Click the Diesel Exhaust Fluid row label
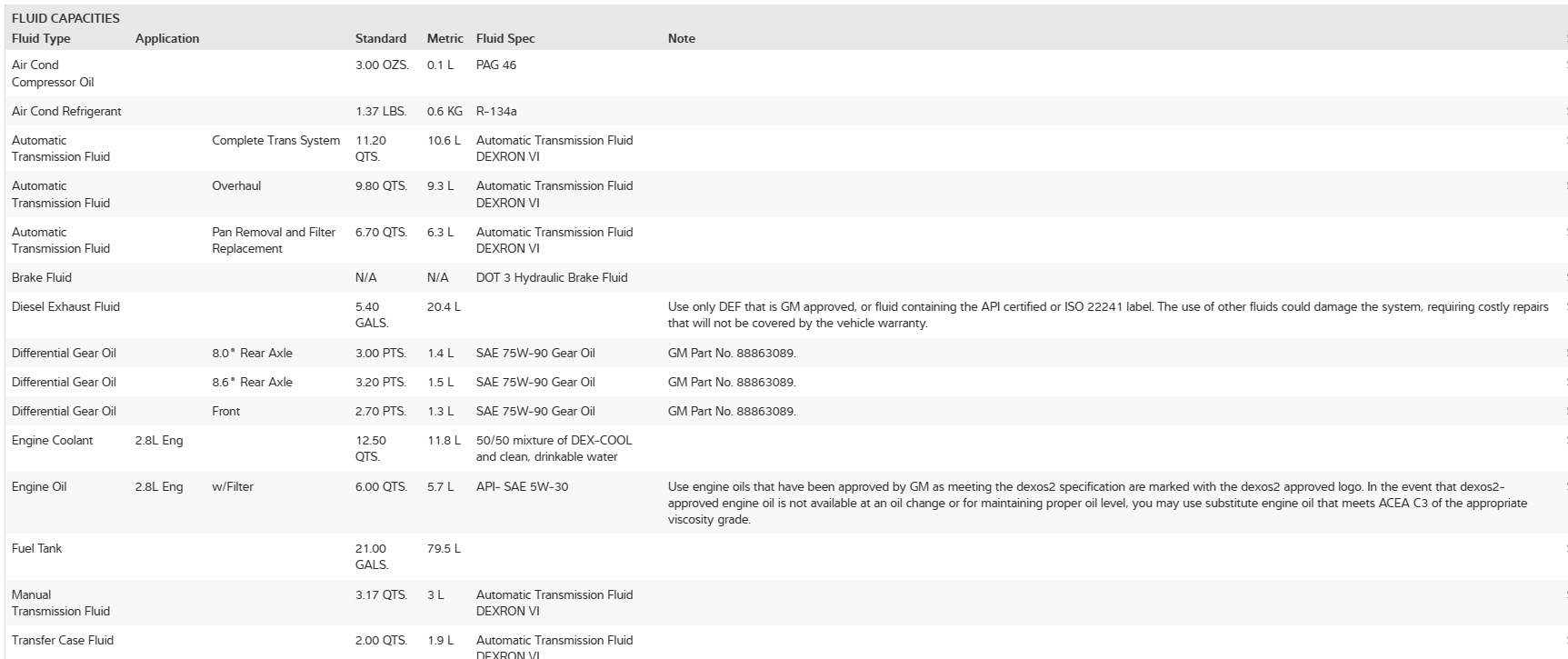The image size is (1568, 659). point(65,306)
